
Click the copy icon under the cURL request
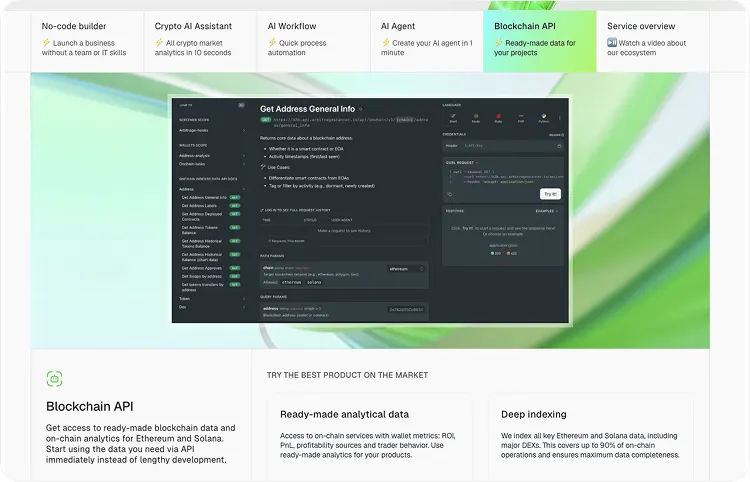450,194
